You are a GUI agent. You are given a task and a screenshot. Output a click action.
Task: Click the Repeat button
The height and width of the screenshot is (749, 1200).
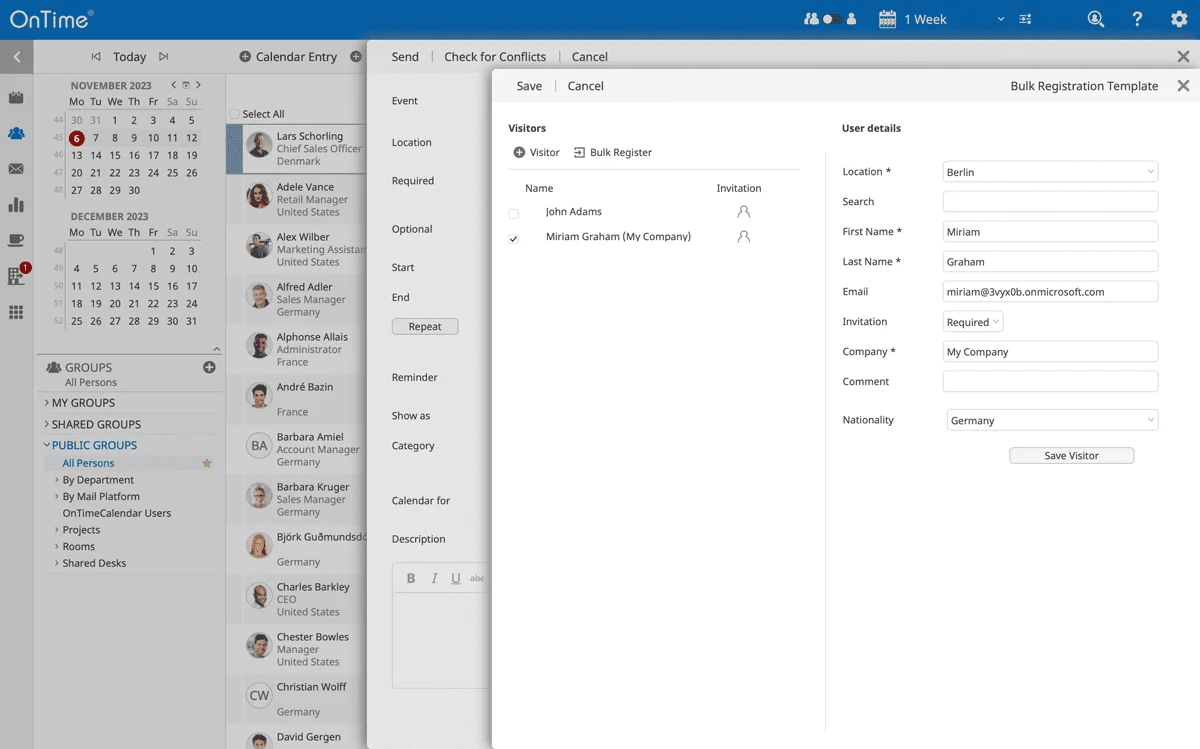pyautogui.click(x=425, y=327)
